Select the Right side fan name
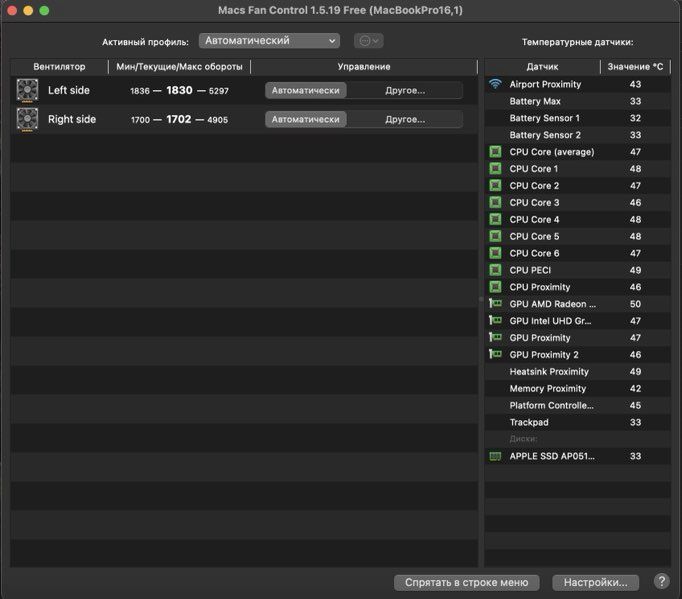Screen dimensions: 682x599 (x=72, y=119)
